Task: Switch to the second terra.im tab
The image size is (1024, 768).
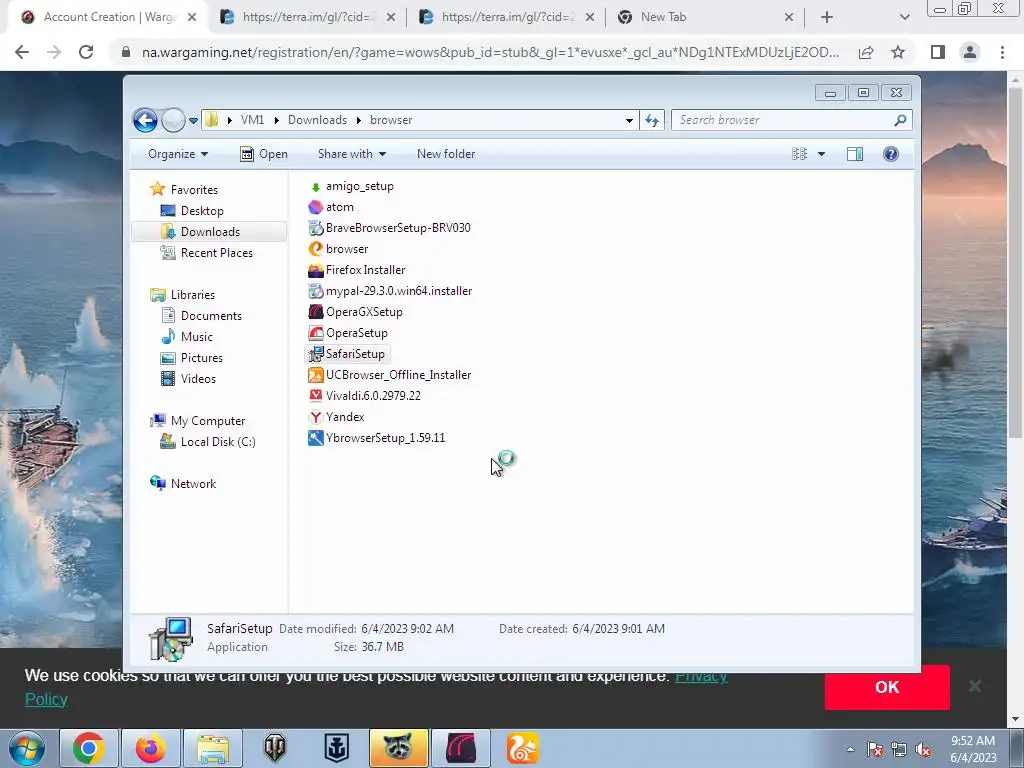Action: point(508,18)
